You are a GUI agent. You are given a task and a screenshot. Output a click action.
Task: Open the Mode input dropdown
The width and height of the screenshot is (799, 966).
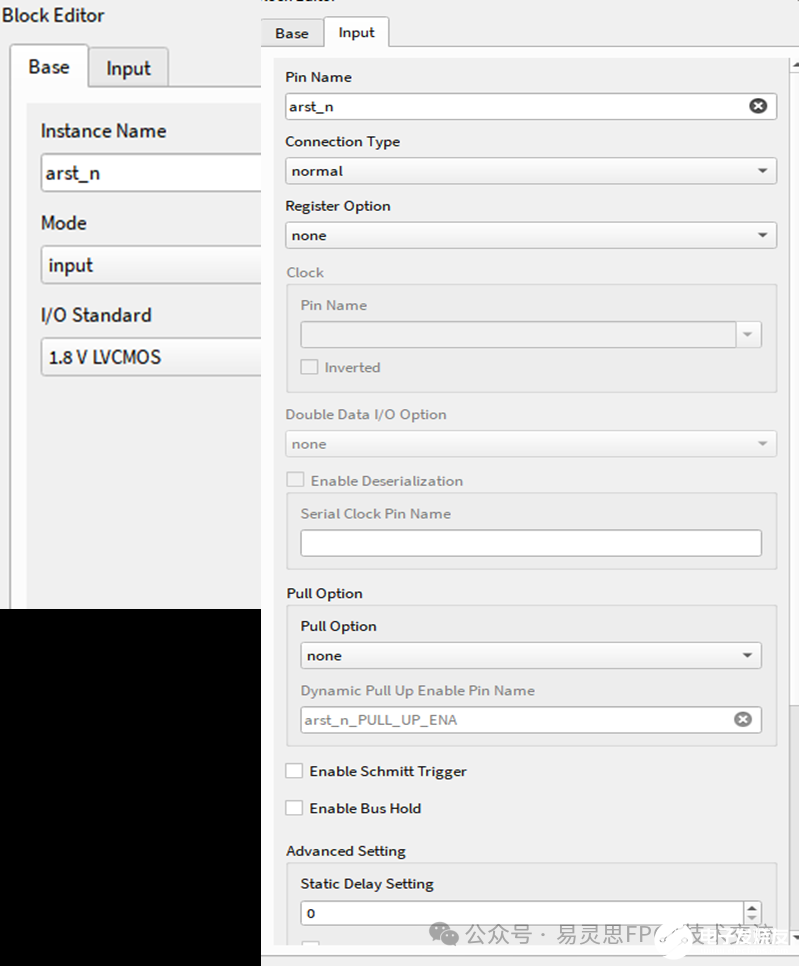point(150,265)
